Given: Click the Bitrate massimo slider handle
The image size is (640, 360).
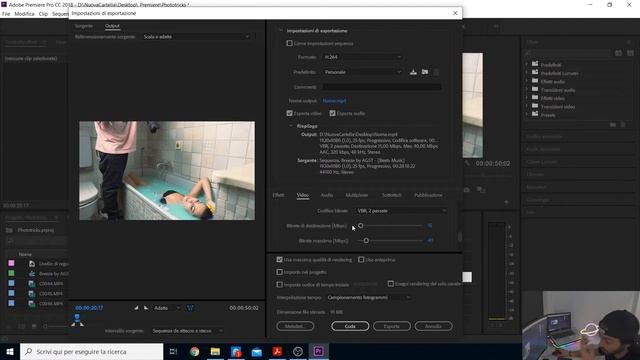Looking at the screenshot, I should 366,240.
